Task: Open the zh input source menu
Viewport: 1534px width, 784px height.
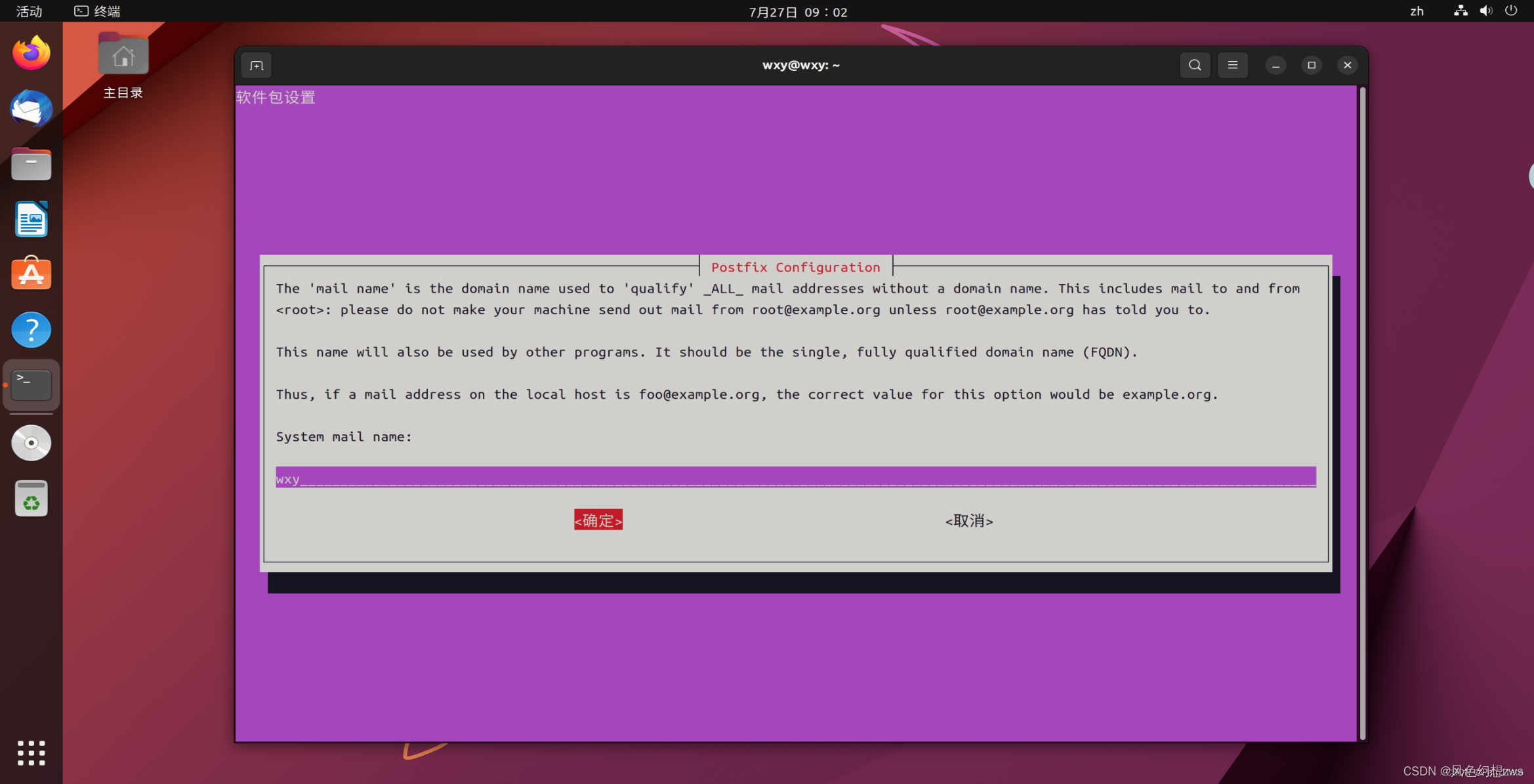Action: tap(1417, 11)
